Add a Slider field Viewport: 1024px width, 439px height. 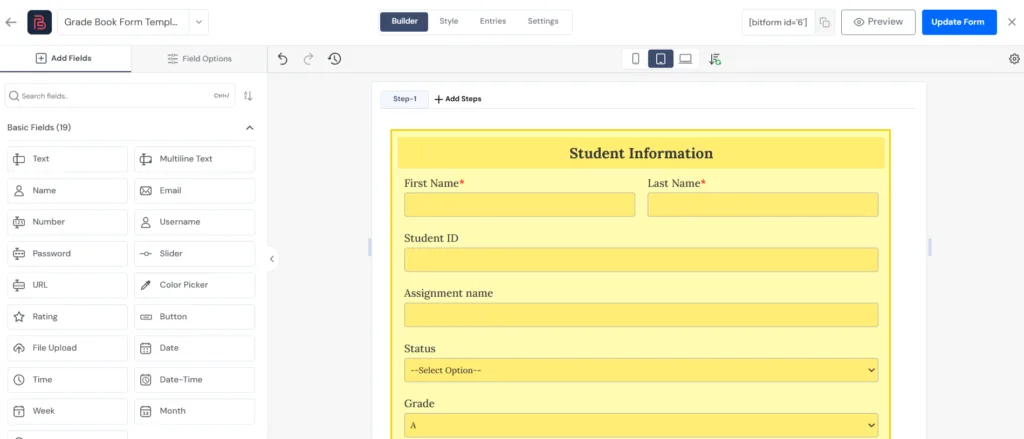click(x=195, y=253)
